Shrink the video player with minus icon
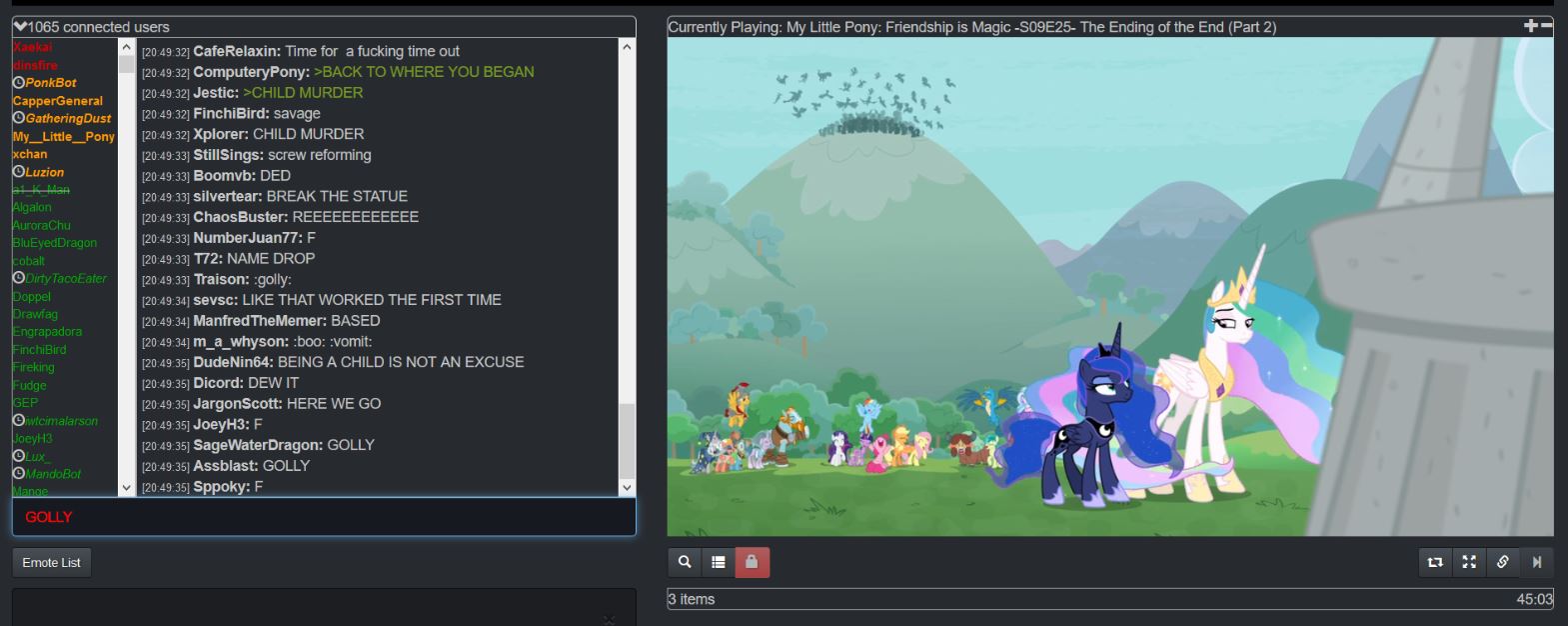The height and width of the screenshot is (626, 1568). tap(1547, 26)
